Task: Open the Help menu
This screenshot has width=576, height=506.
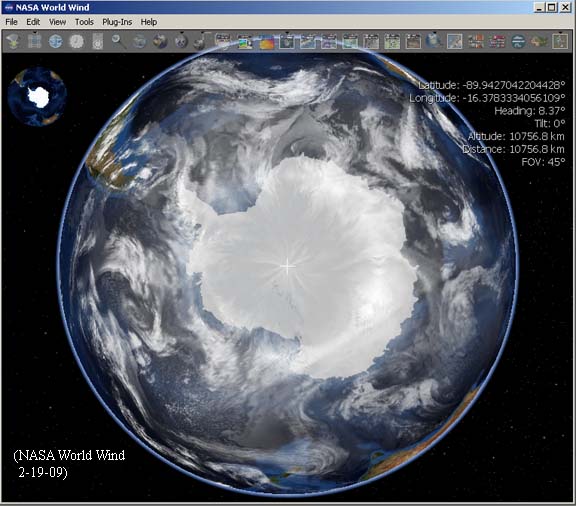Action: tap(149, 22)
